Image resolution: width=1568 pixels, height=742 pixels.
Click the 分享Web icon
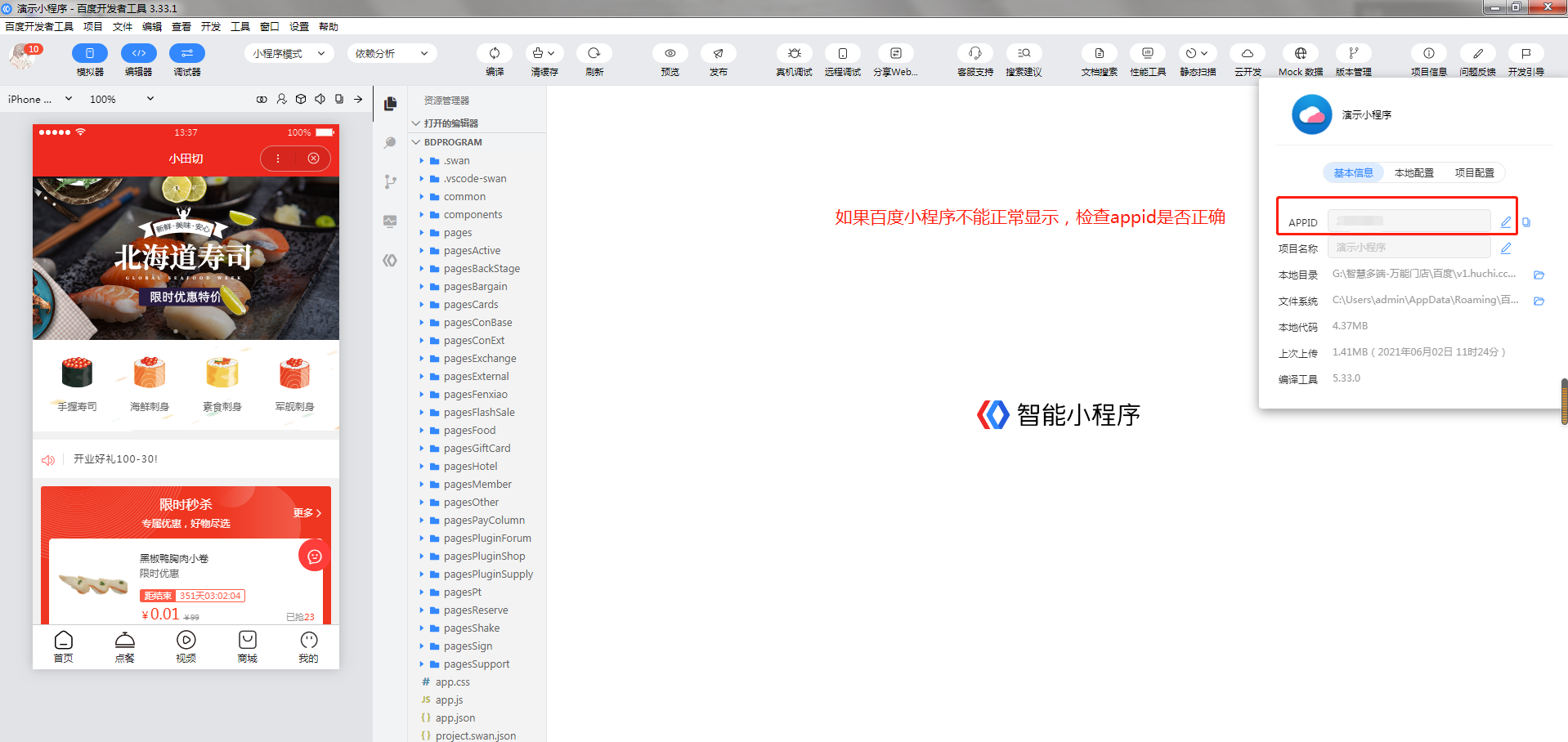pyautogui.click(x=896, y=53)
